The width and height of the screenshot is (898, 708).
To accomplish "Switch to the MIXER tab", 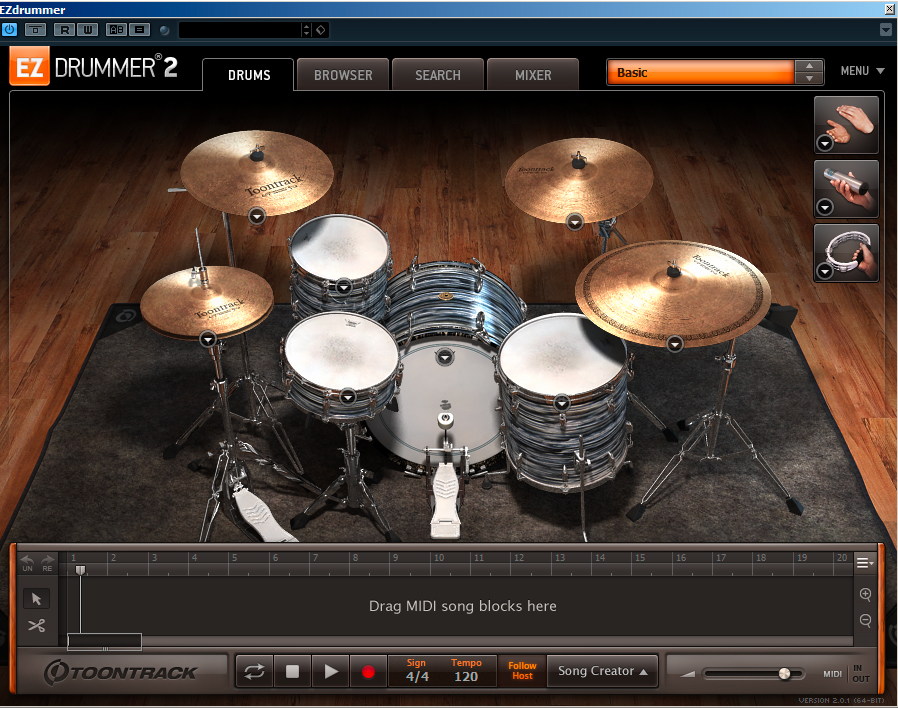I will [533, 75].
